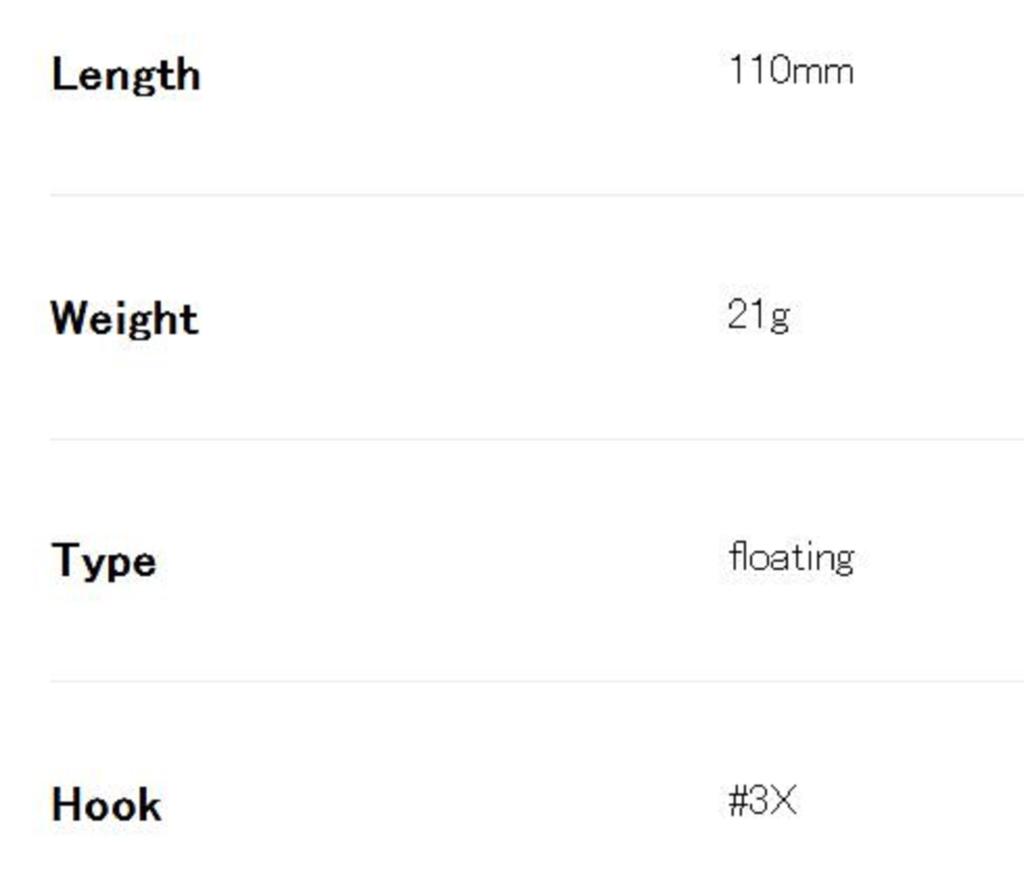Screen dimensions: 1024x883
Task: Click the divider line below Type row
Action: pos(536,682)
